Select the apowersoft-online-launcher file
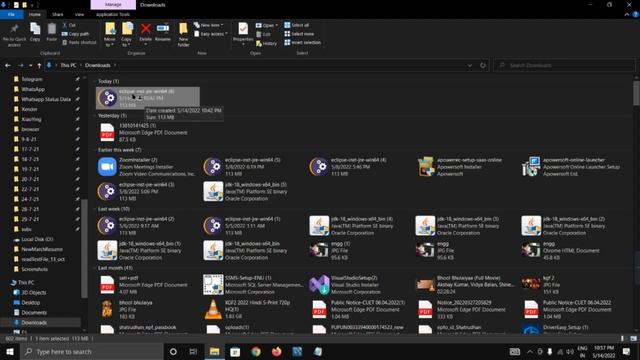 (572, 167)
